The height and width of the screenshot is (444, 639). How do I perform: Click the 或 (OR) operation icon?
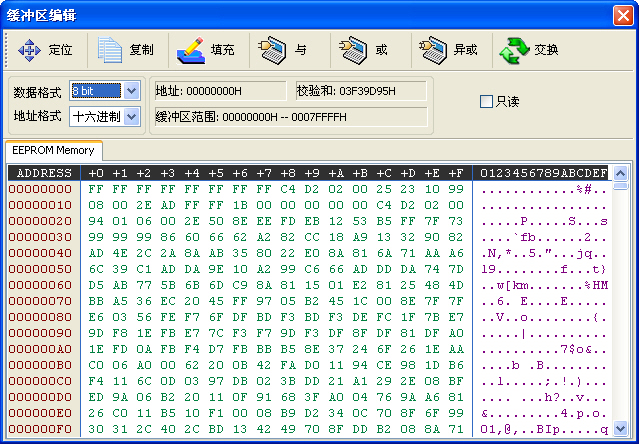346,49
